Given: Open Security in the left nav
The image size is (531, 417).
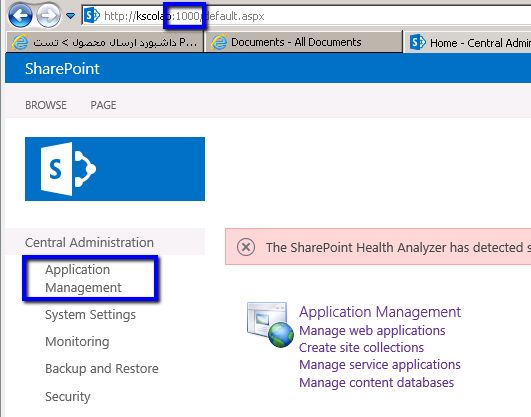Looking at the screenshot, I should point(68,396).
